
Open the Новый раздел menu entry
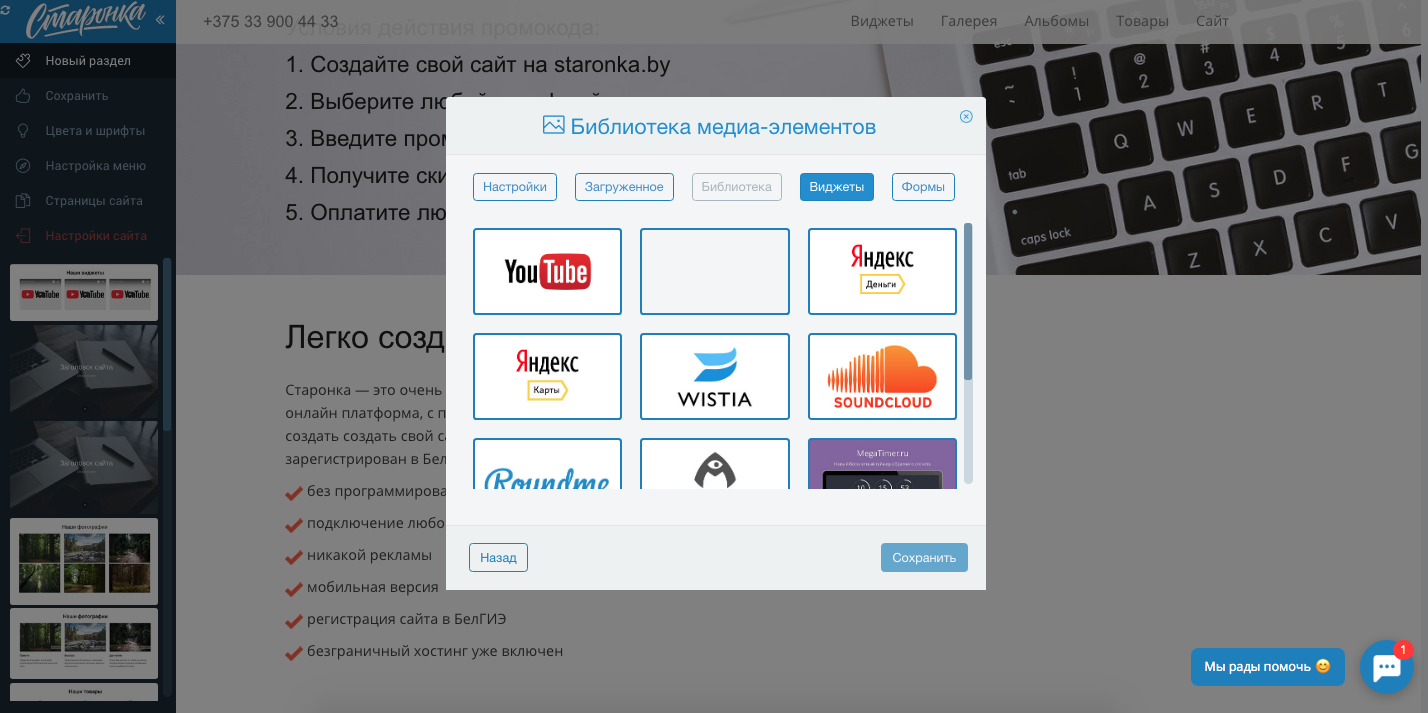coord(88,61)
